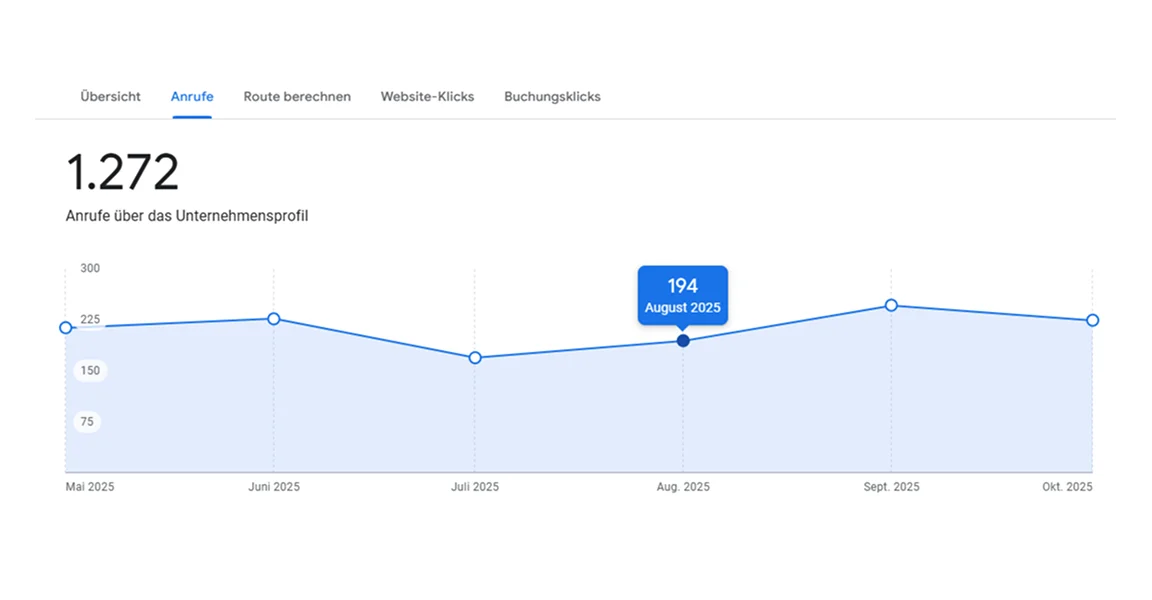Viewport: 1152px width, 600px height.
Task: Click the Aug. 2025 month label
Action: coord(683,487)
